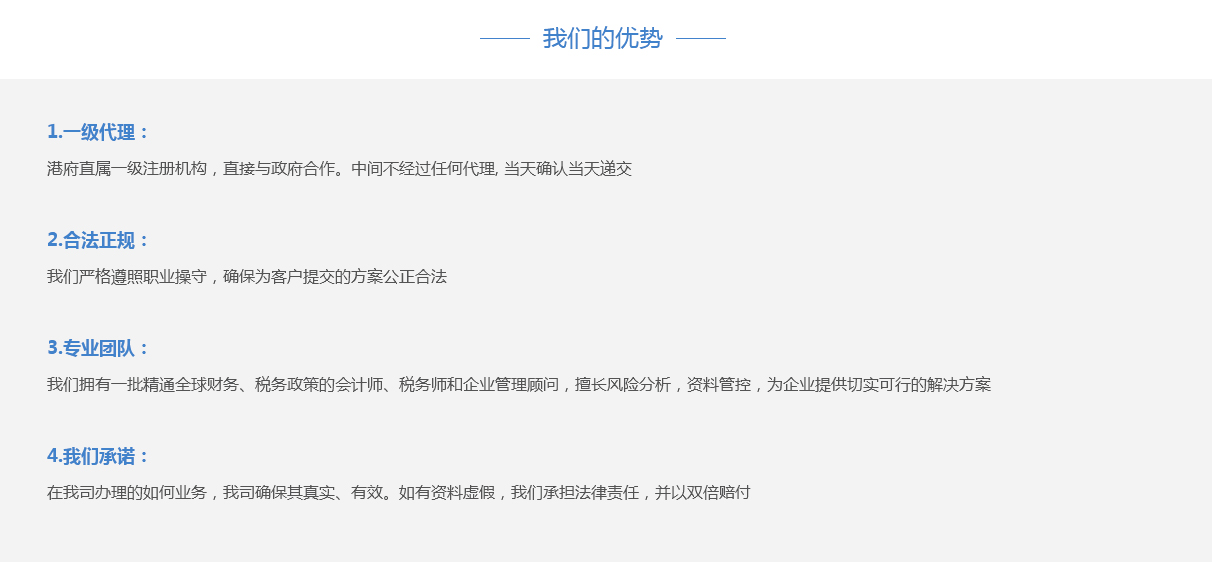The height and width of the screenshot is (574, 1212).
Task: Click the phrase 当天确认当天递交
Action: [568, 169]
